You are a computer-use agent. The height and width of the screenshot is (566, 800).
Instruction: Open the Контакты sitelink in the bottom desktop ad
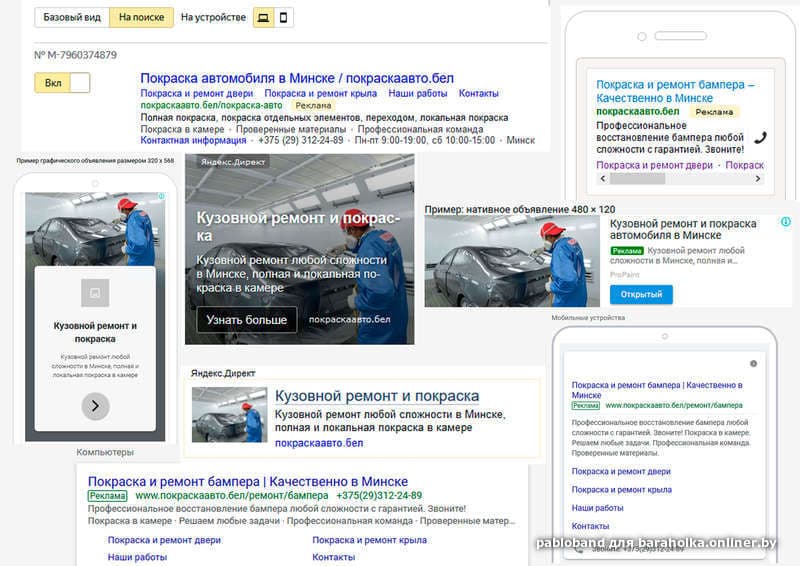[333, 557]
